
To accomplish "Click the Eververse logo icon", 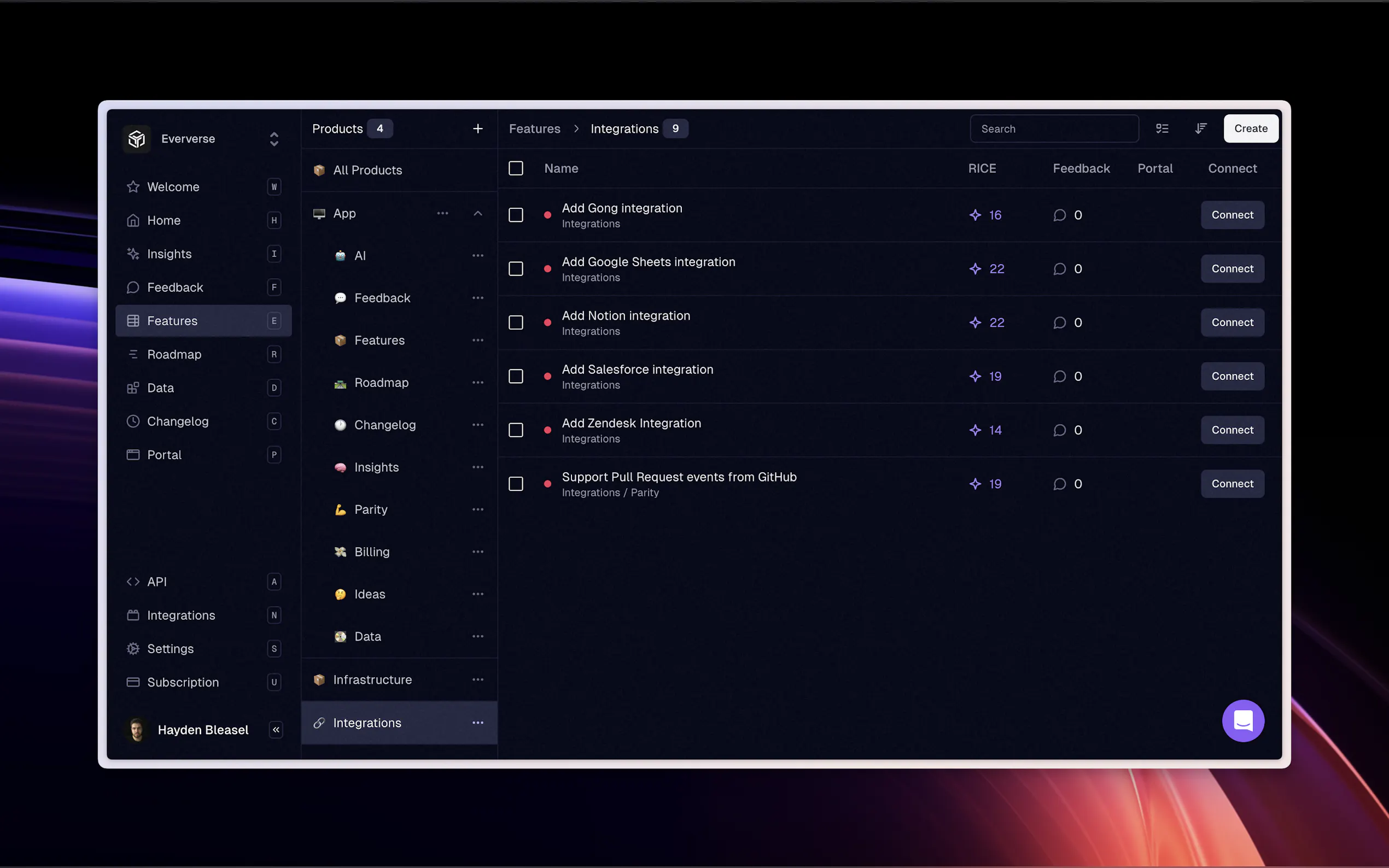I will click(137, 139).
